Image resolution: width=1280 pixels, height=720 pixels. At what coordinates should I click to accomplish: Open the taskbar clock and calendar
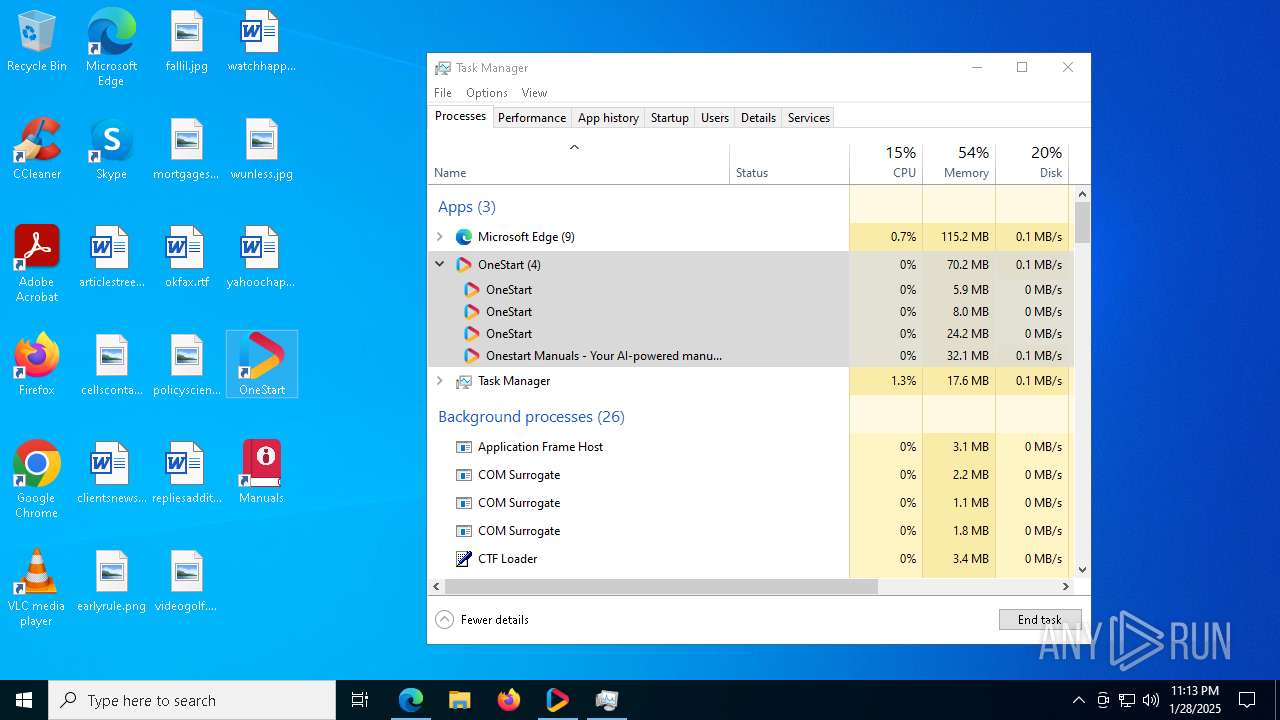coord(1195,700)
